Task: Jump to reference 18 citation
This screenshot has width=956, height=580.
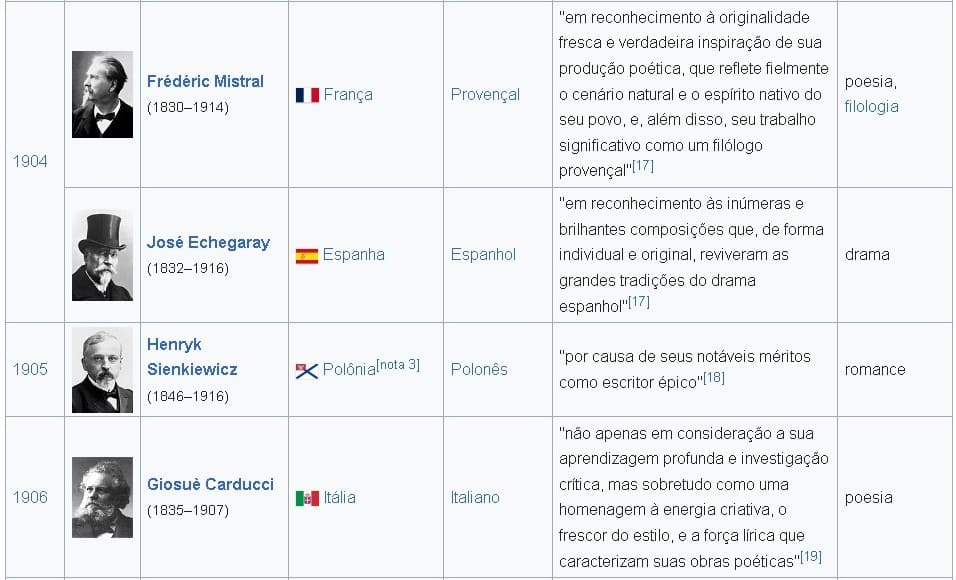Action: point(714,377)
